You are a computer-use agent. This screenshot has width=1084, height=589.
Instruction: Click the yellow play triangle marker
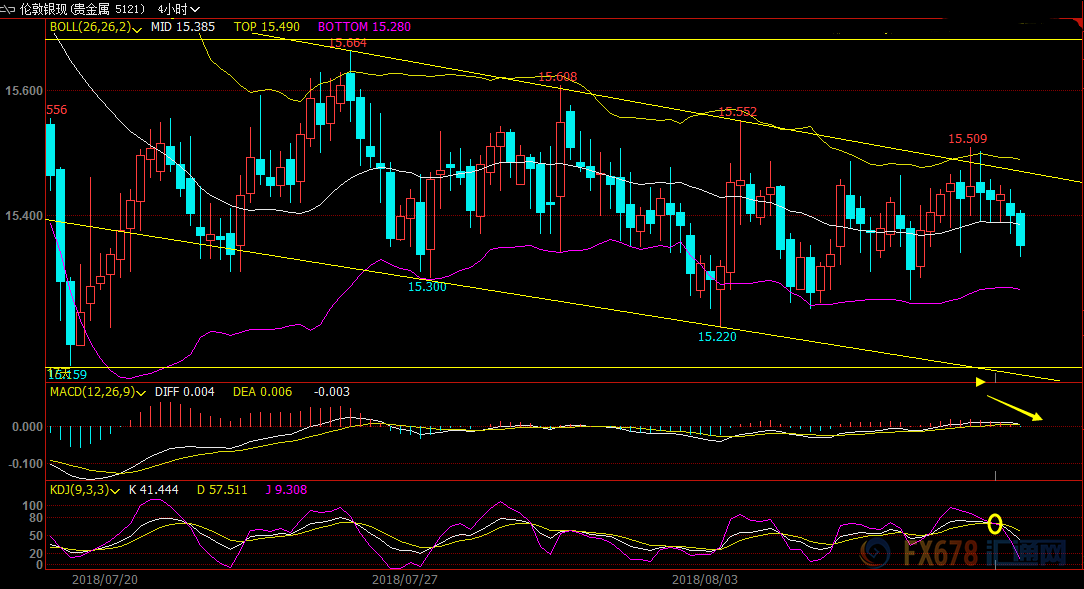[981, 380]
